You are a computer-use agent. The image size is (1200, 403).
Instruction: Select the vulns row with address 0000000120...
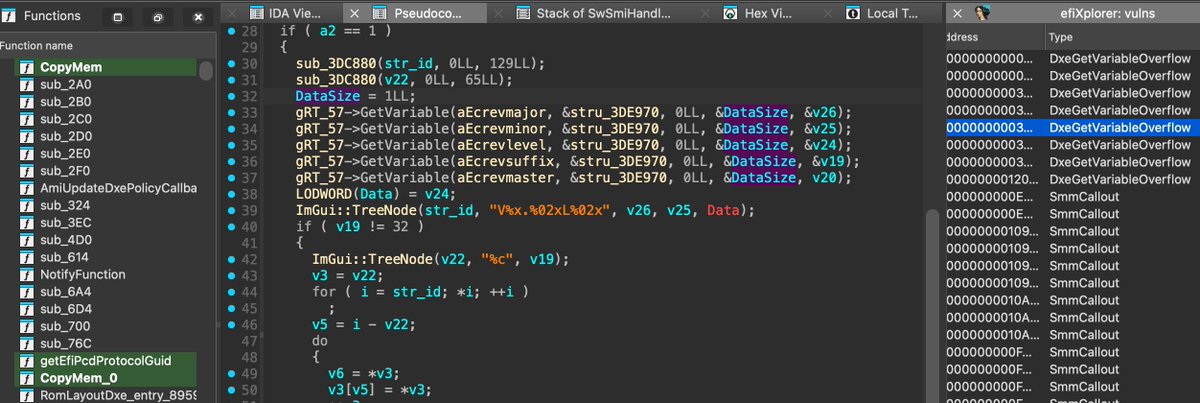pos(1072,180)
